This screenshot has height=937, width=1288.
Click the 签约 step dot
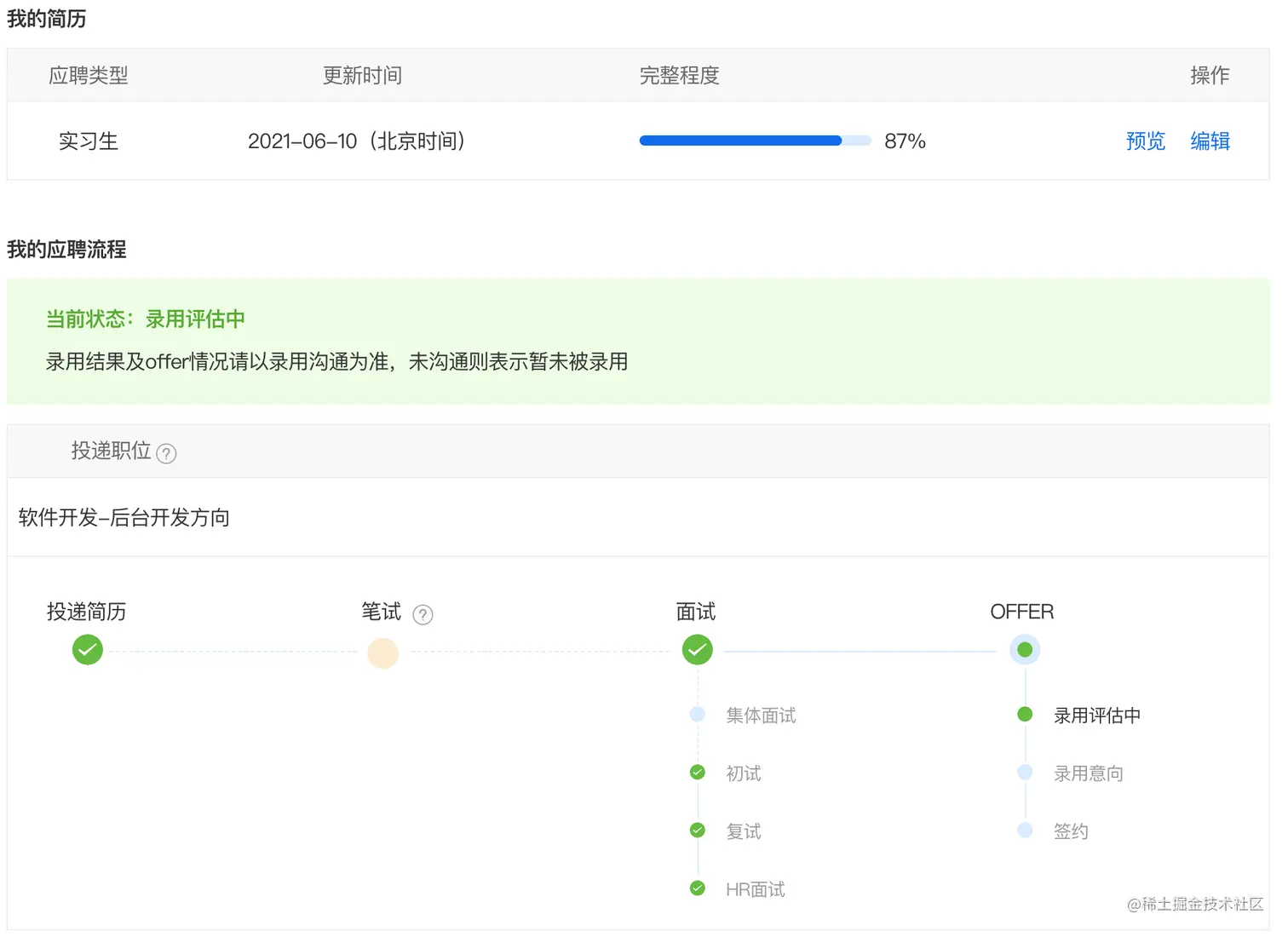coord(1025,830)
